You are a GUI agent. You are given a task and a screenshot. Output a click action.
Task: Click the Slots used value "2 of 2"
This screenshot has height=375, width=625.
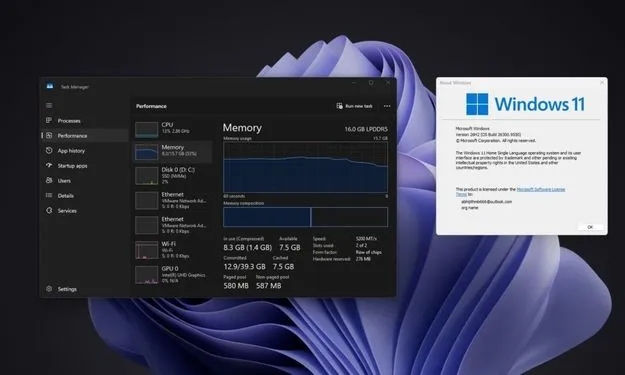(x=361, y=245)
